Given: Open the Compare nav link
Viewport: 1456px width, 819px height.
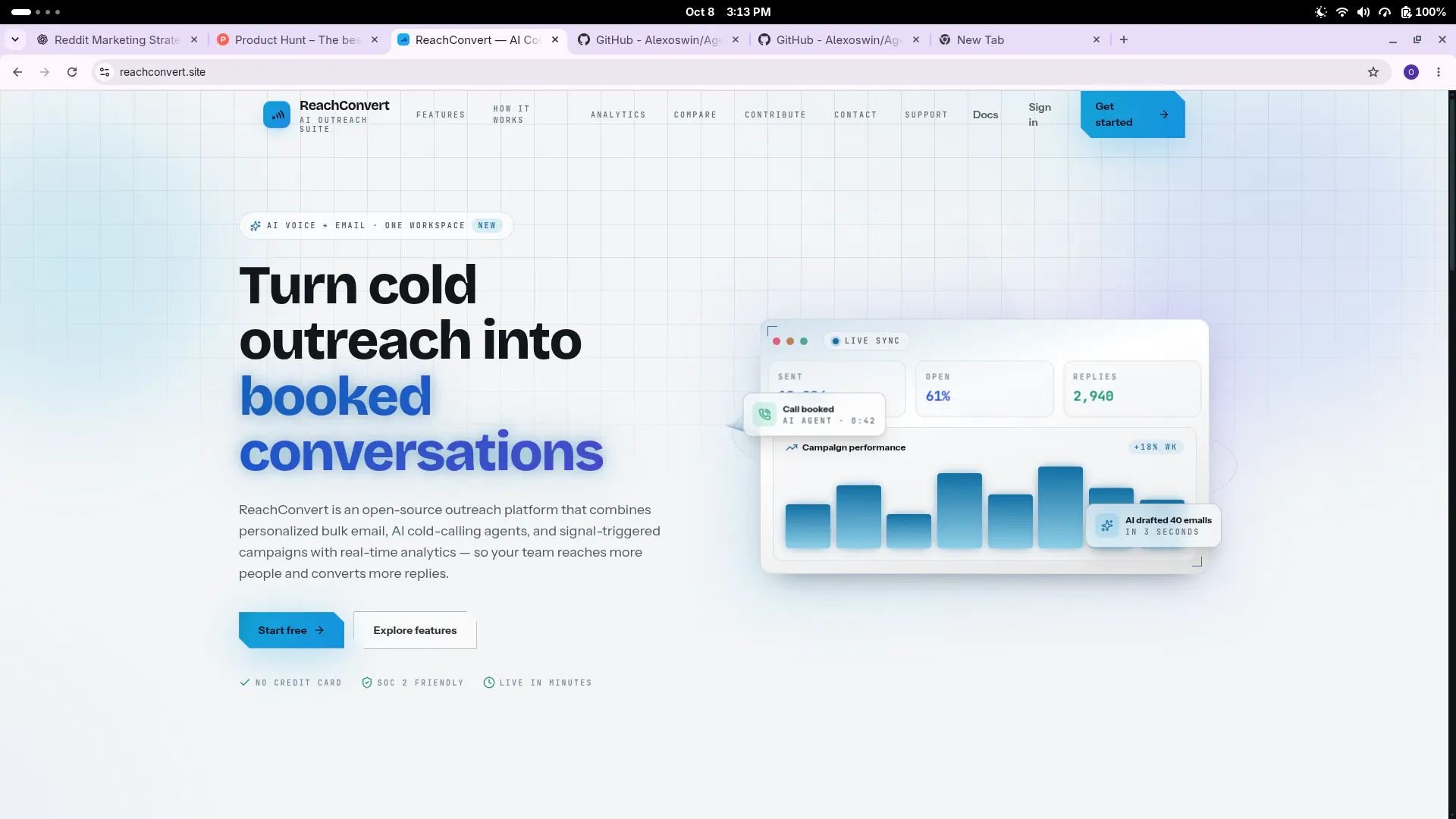Looking at the screenshot, I should tap(695, 115).
